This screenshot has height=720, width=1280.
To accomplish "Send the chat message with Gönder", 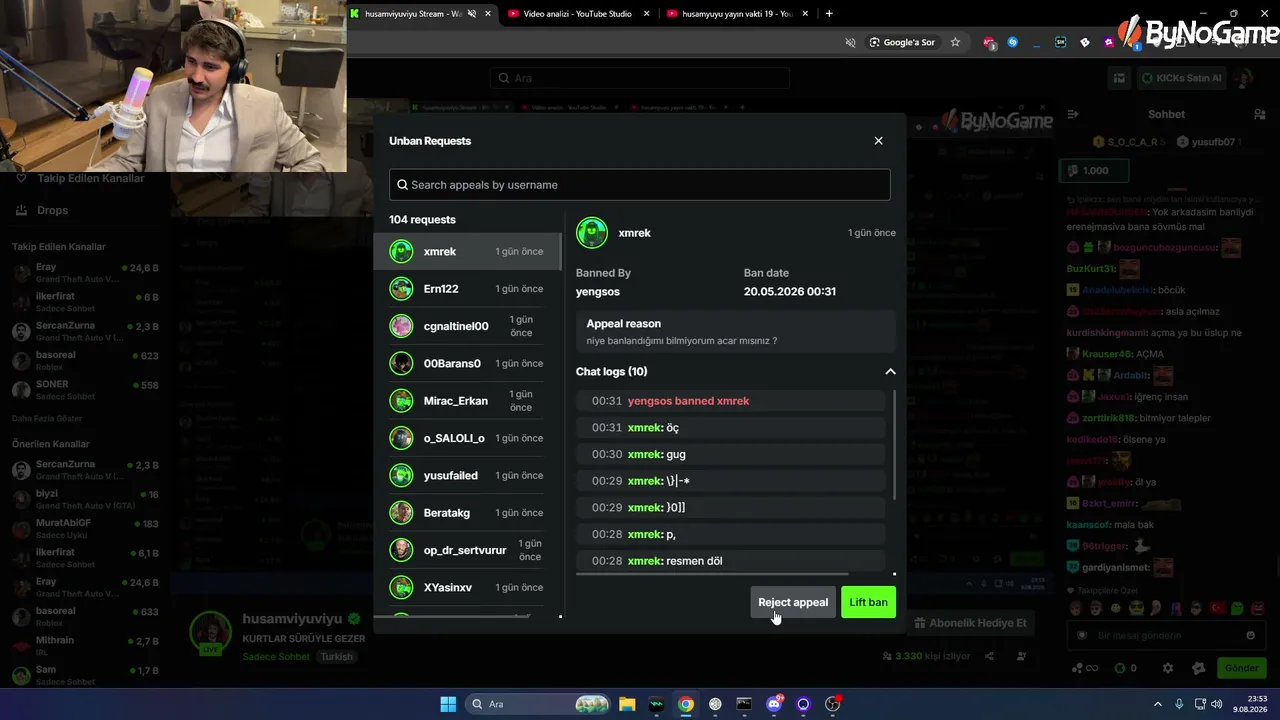I will coord(1241,668).
